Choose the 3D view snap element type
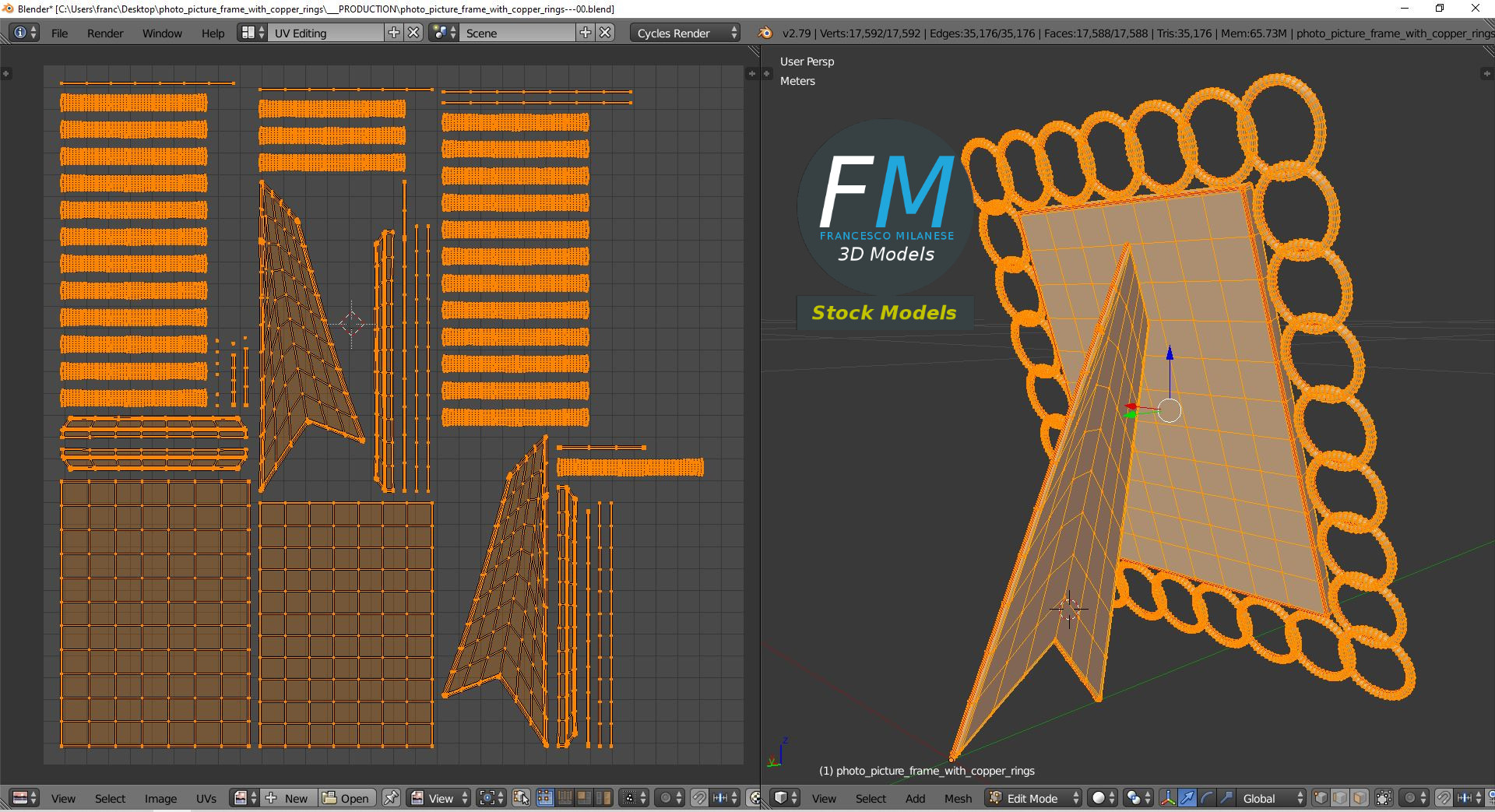This screenshot has height=812, width=1495. coord(1469,798)
